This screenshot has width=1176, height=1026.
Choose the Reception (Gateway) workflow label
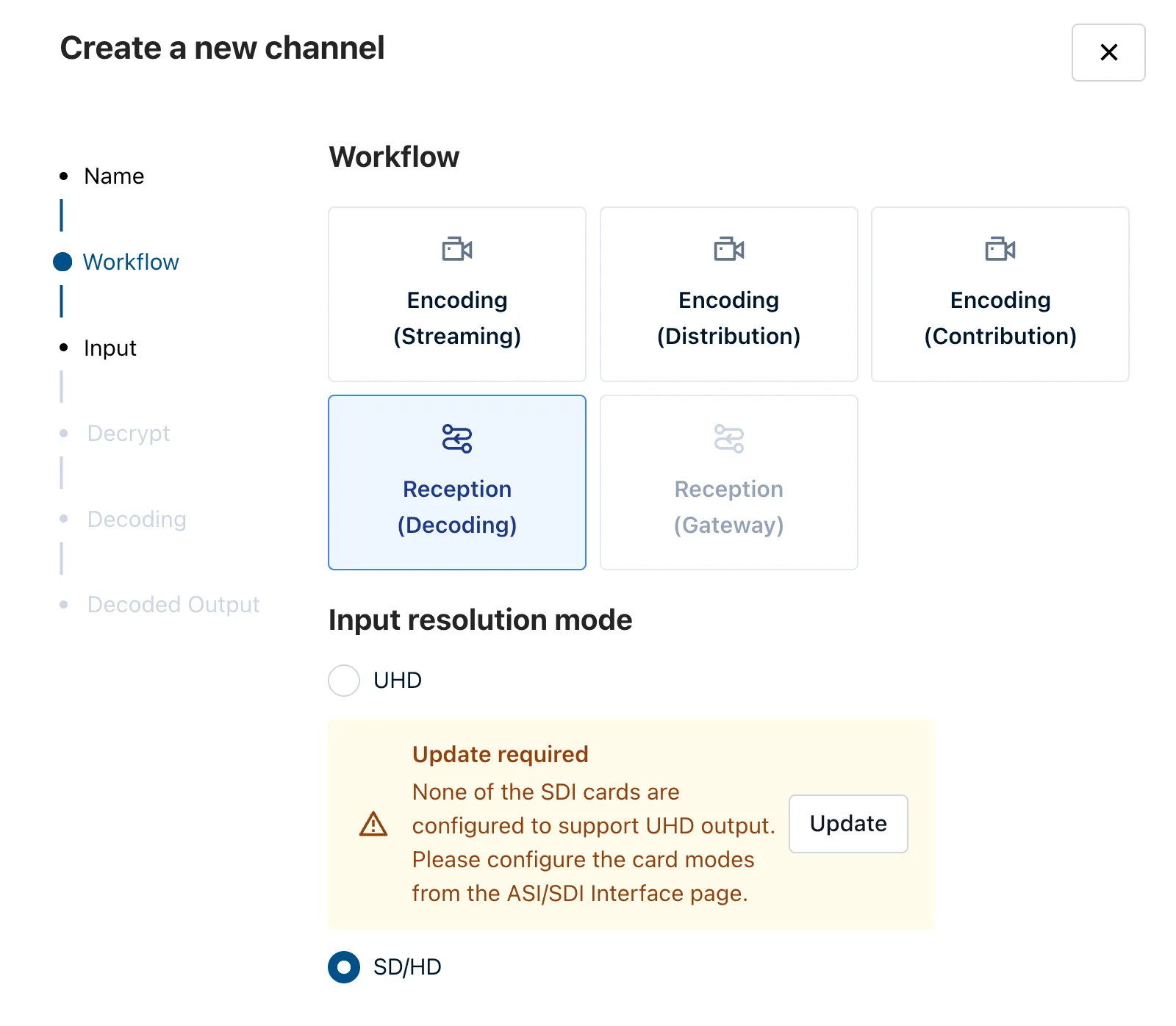(x=729, y=507)
